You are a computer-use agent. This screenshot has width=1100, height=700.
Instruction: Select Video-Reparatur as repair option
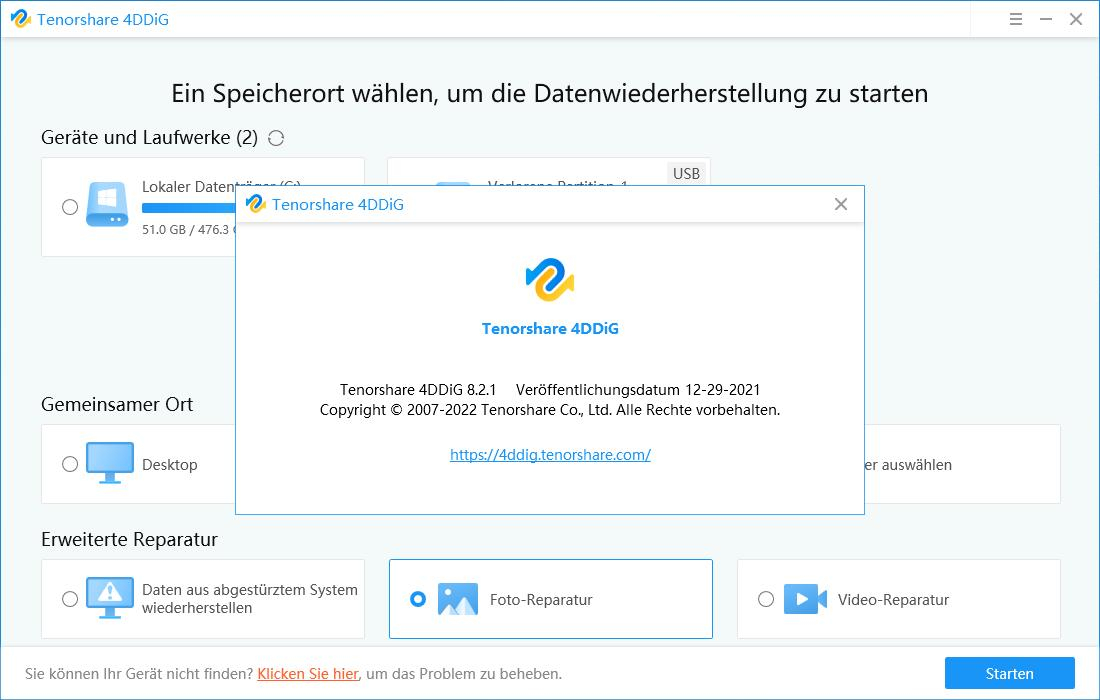click(766, 598)
